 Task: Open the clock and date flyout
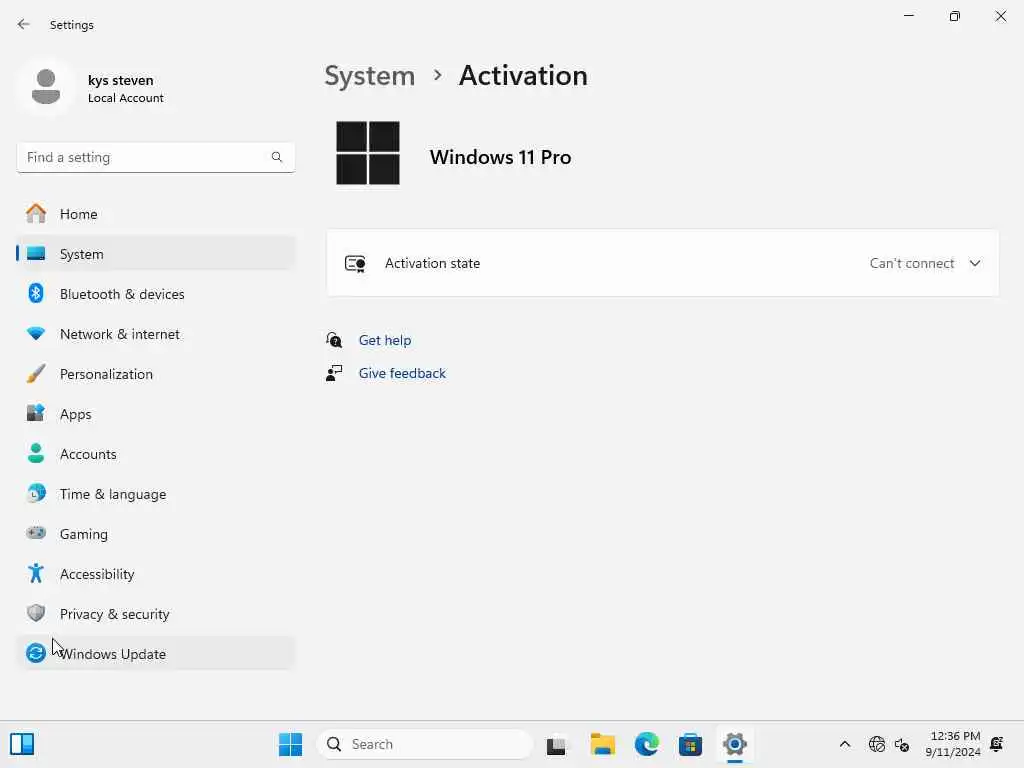[953, 744]
